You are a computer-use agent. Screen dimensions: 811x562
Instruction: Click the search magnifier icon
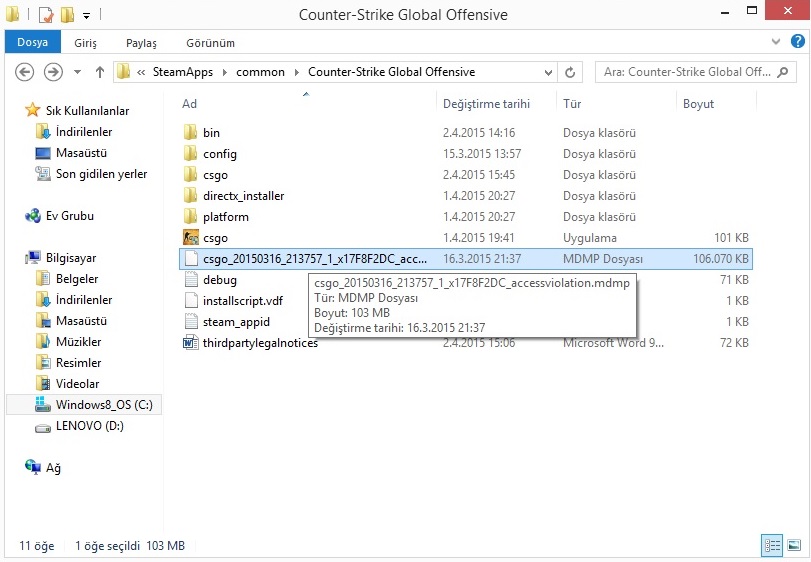[x=784, y=72]
